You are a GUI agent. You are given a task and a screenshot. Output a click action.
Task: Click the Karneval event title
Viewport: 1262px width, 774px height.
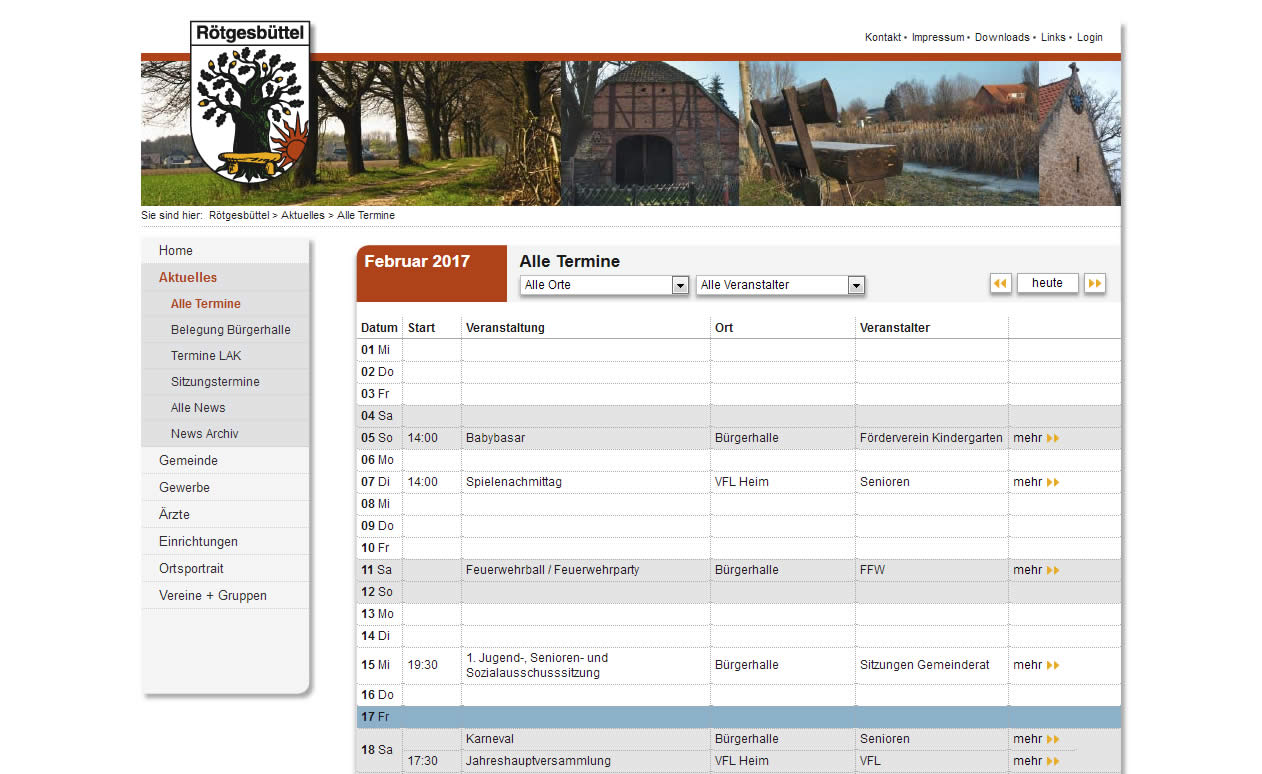[490, 739]
